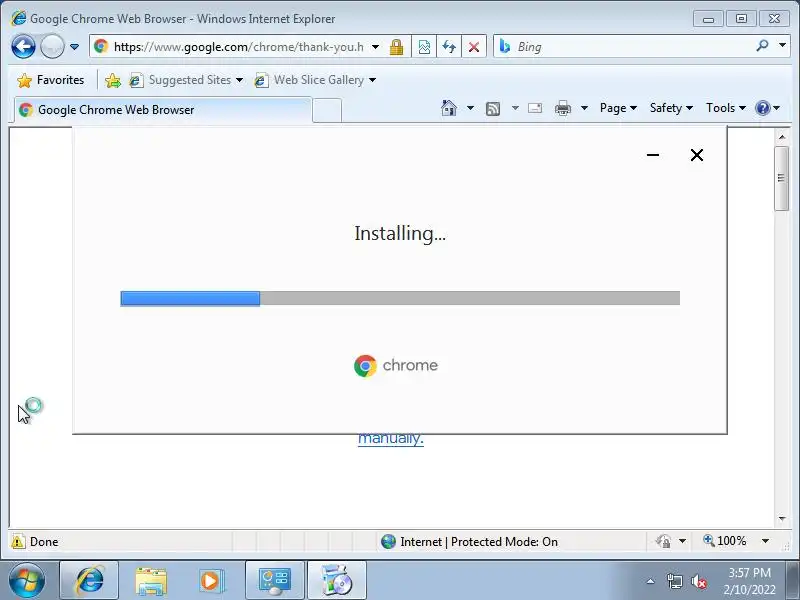Open Suggested Sites link
The width and height of the screenshot is (800, 600).
[x=186, y=80]
